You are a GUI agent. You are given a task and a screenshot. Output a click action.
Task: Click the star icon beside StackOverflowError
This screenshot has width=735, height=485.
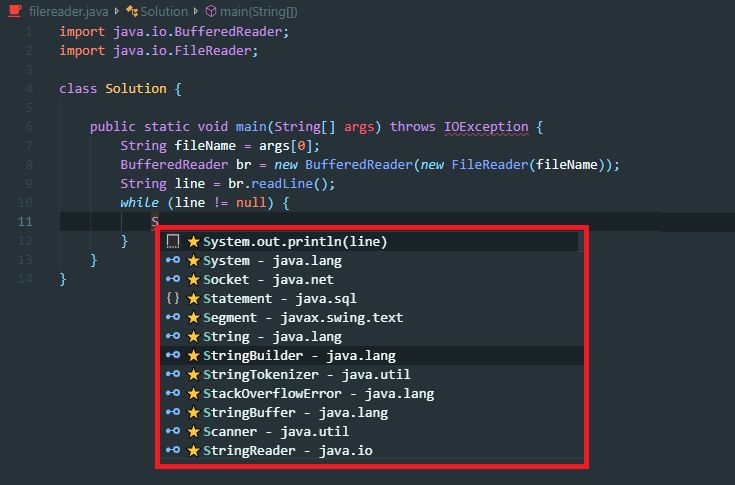[x=194, y=393]
